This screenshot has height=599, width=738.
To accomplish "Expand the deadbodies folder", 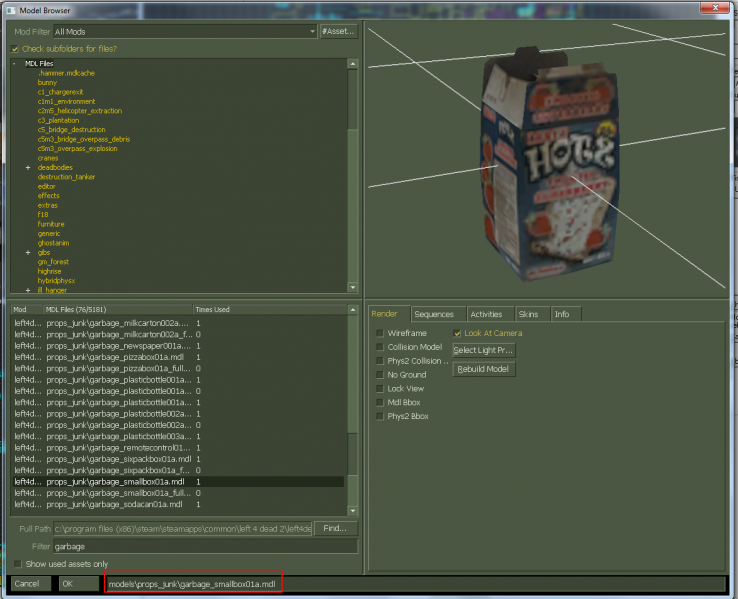I will (28, 168).
